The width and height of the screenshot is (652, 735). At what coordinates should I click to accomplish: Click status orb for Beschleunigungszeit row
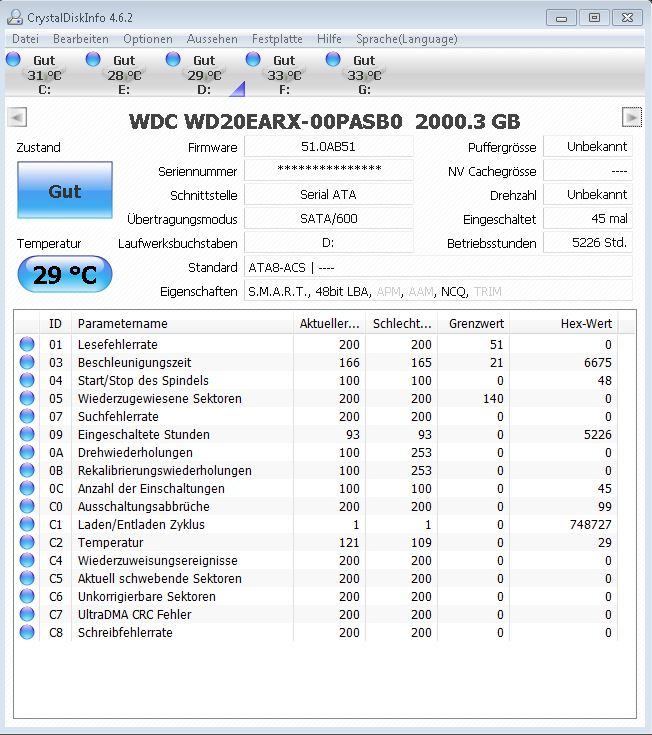27,362
